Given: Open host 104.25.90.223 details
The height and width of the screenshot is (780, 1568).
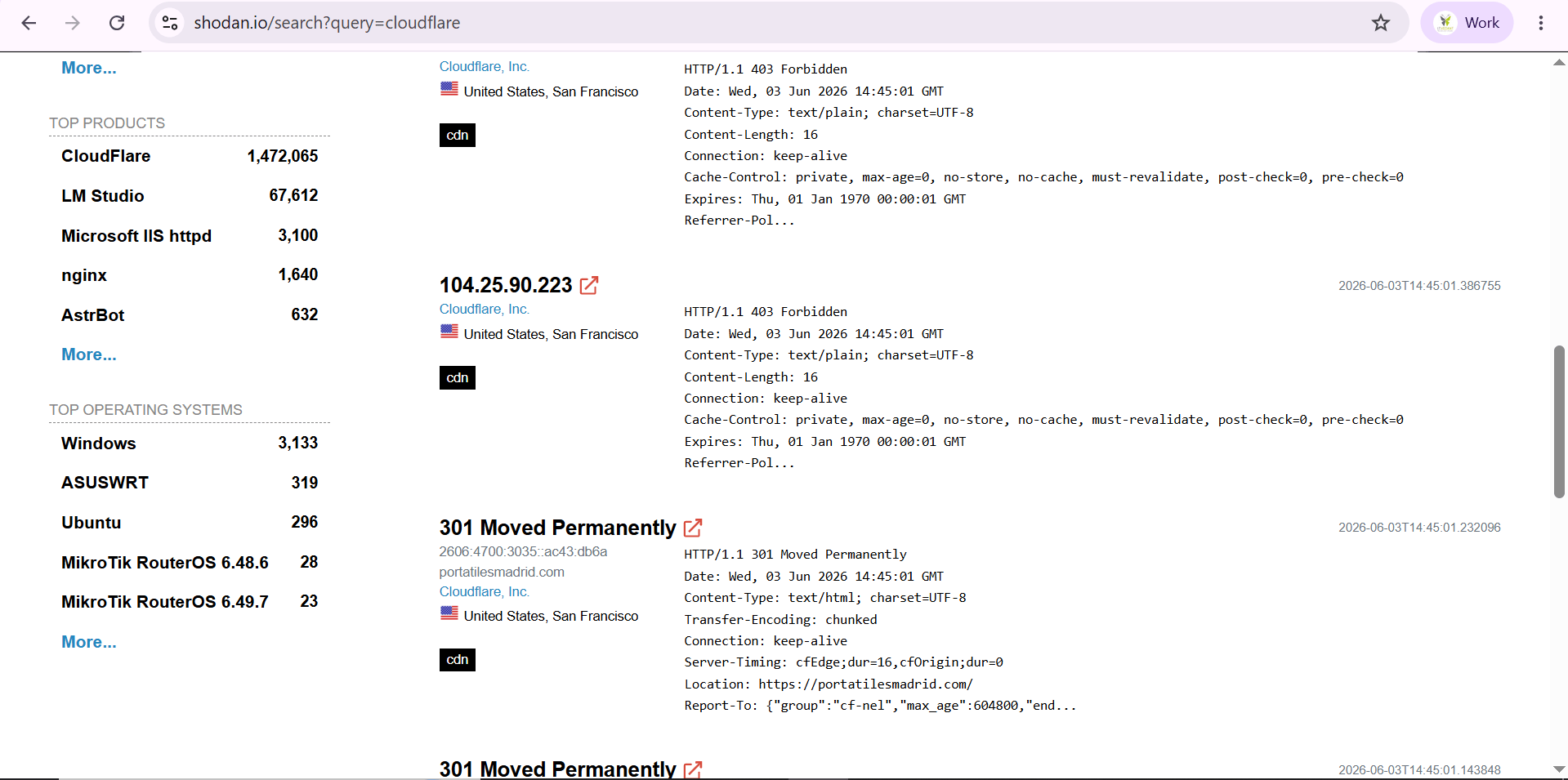Looking at the screenshot, I should point(506,285).
